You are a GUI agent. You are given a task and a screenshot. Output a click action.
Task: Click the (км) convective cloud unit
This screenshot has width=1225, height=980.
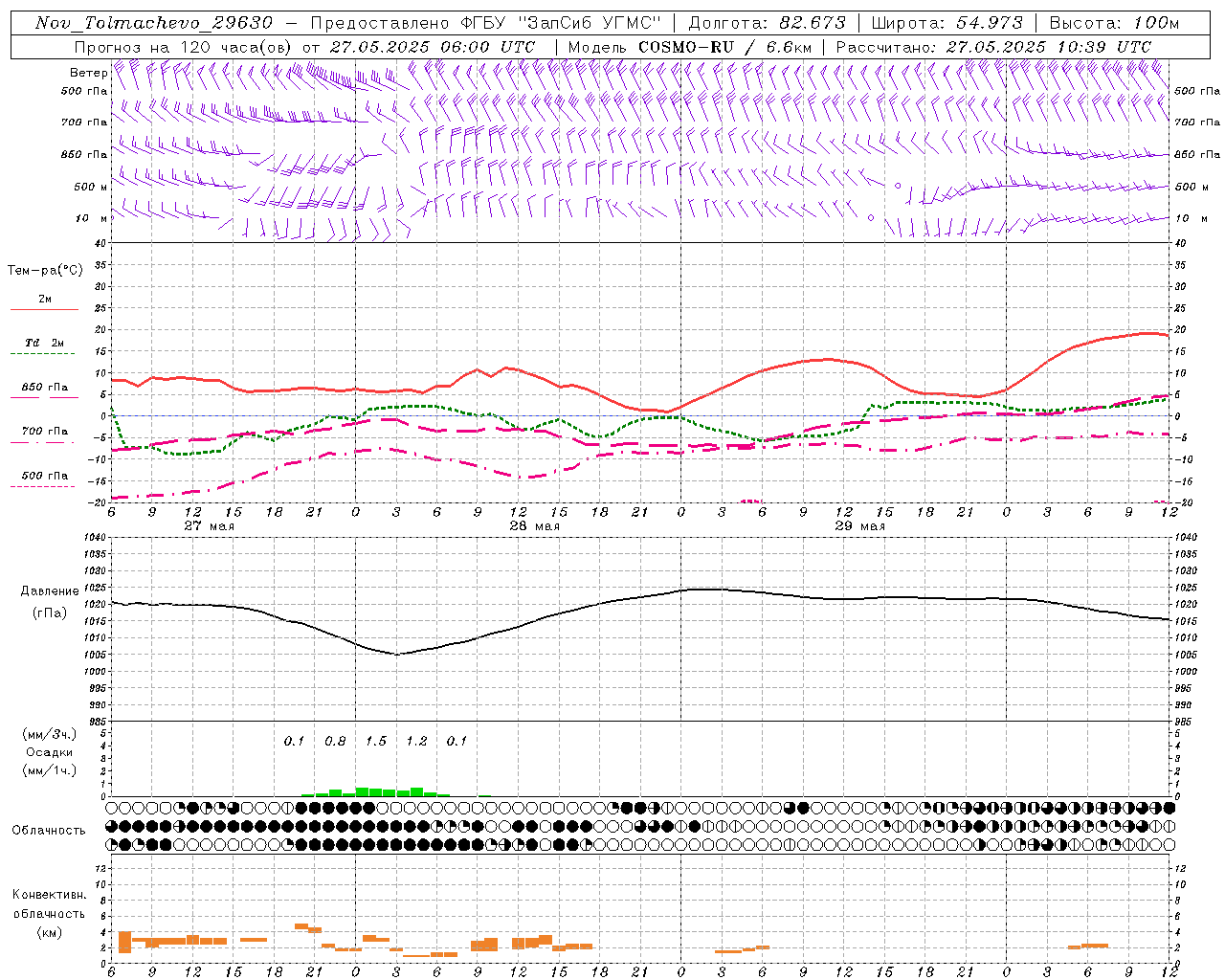point(49,932)
